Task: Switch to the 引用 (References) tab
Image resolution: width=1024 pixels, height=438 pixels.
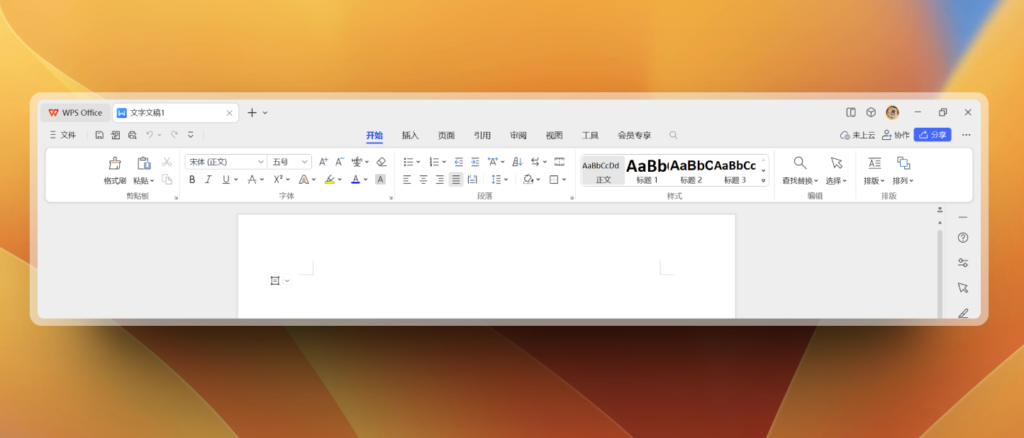Action: [482, 135]
